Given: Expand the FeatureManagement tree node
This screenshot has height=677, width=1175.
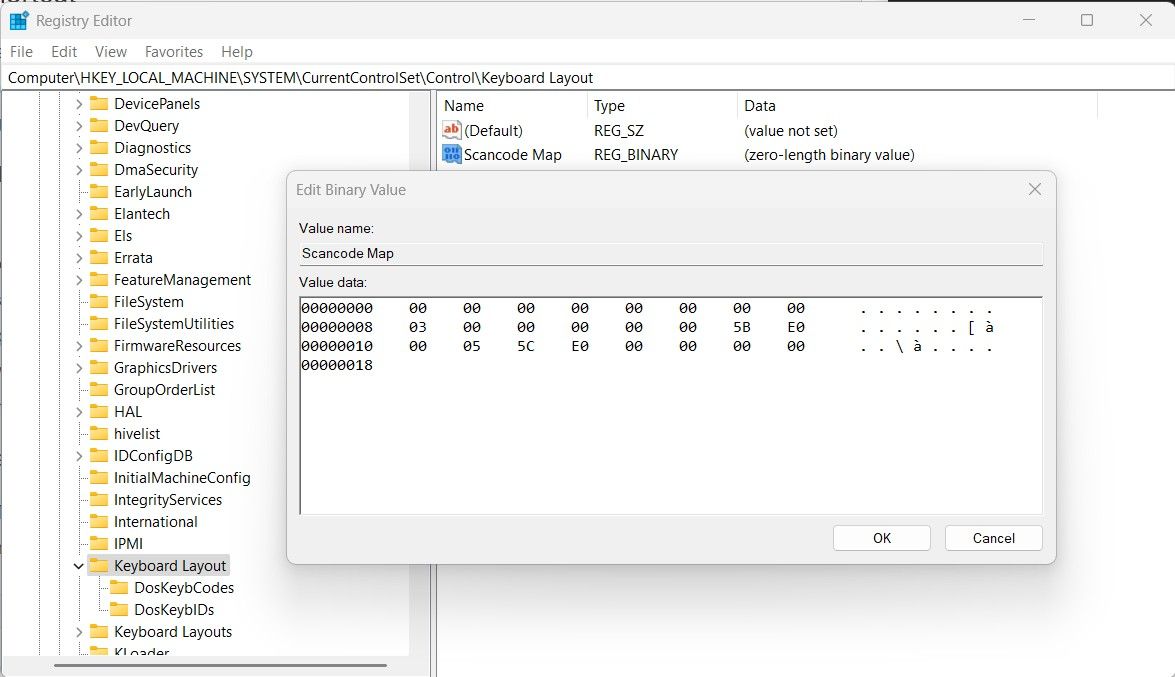Looking at the screenshot, I should click(79, 280).
